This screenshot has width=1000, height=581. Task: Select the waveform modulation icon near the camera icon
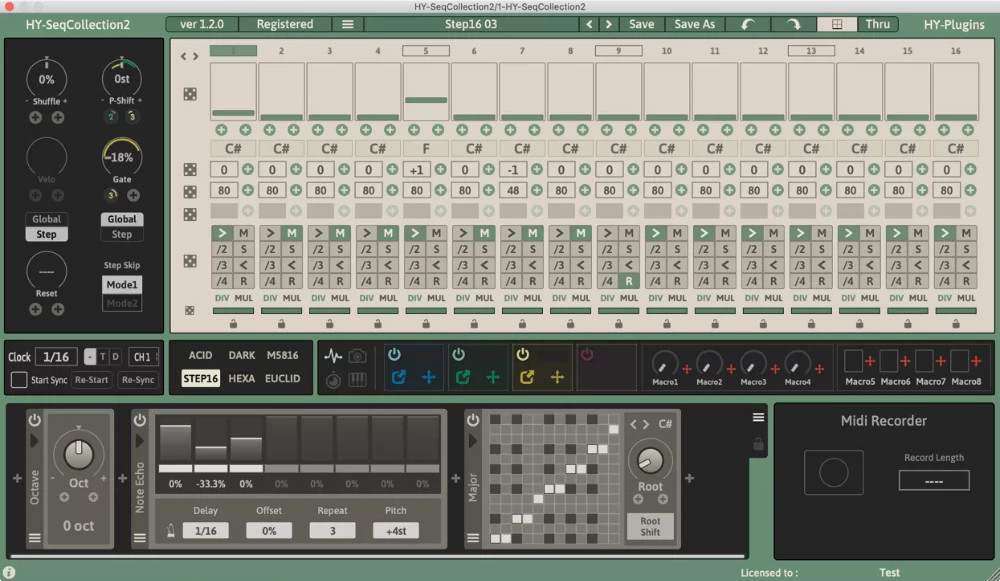click(x=333, y=356)
